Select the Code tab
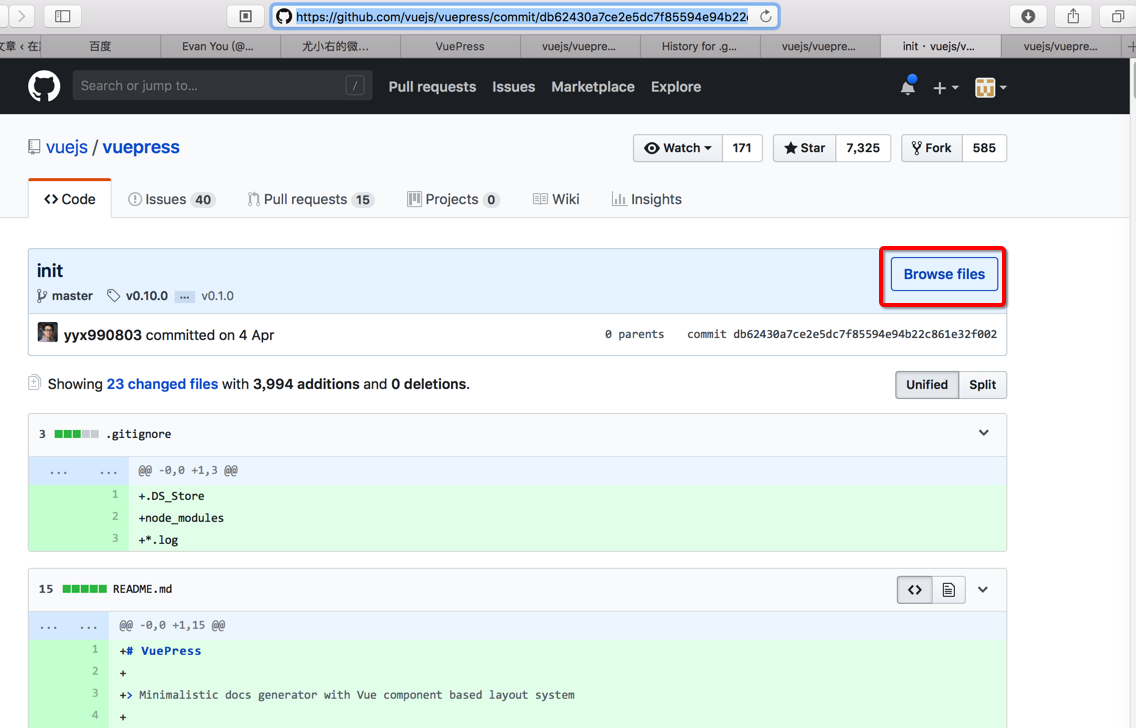Screen dimensions: 1136x728 click(70, 199)
